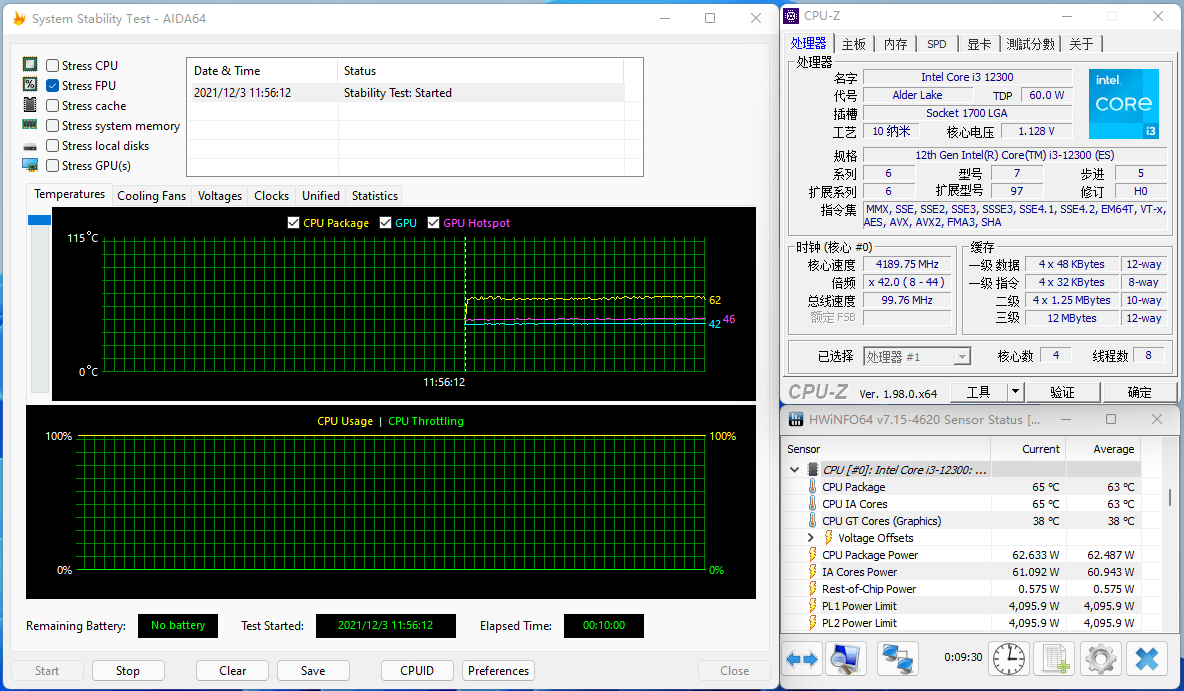Click the blue X close-sensors icon
The height and width of the screenshot is (691, 1184).
(x=1147, y=659)
